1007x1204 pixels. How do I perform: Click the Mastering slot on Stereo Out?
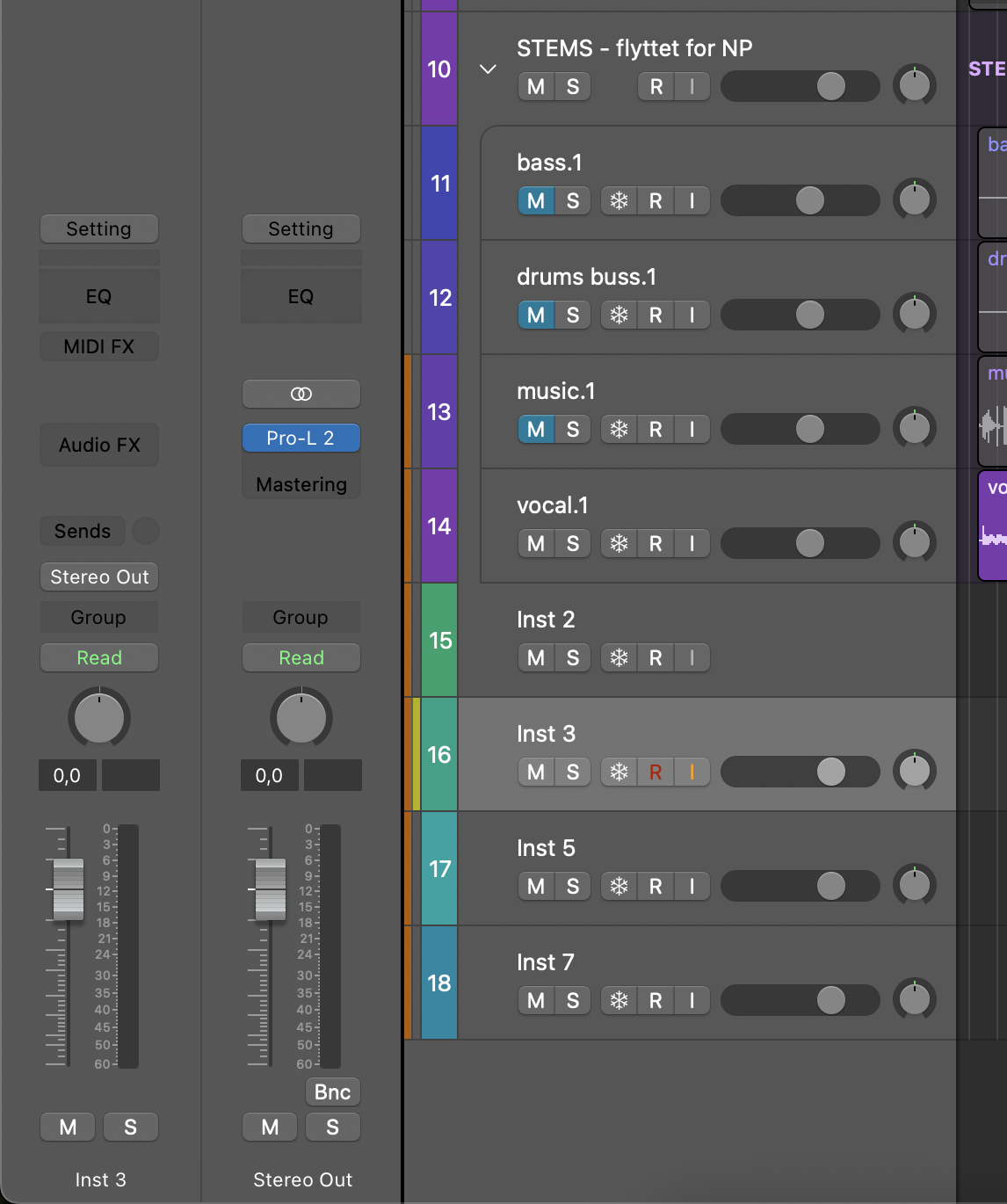click(x=301, y=484)
